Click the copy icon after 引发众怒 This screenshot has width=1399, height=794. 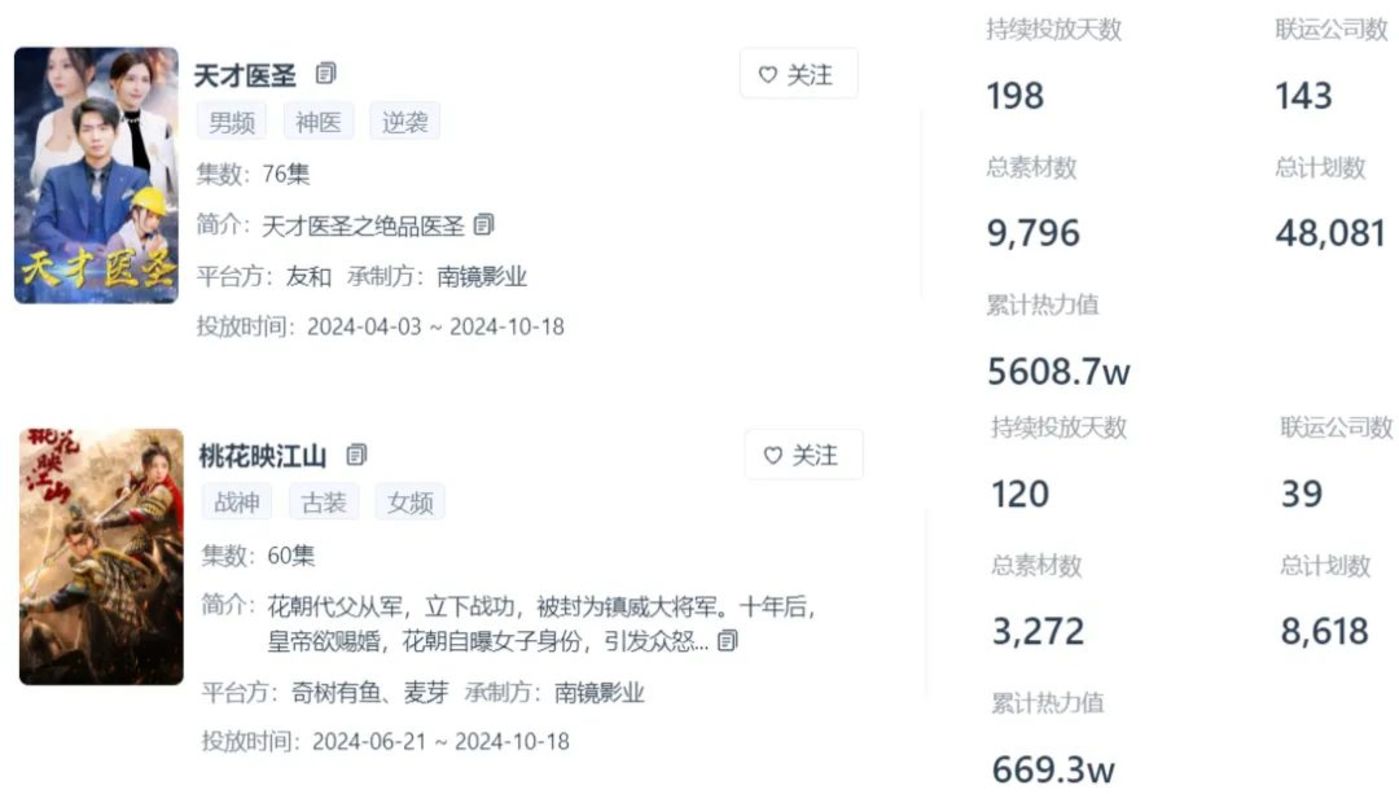(x=728, y=641)
